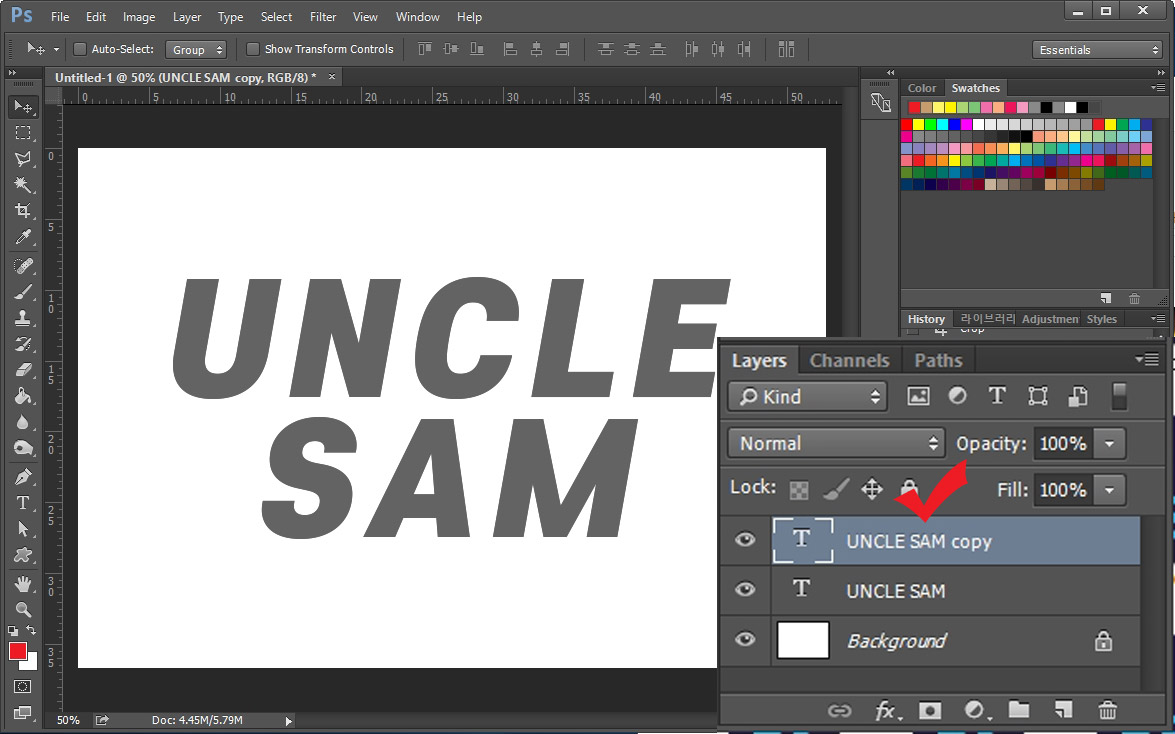Select the Healing Brush tool
1175x734 pixels.
[x=23, y=265]
